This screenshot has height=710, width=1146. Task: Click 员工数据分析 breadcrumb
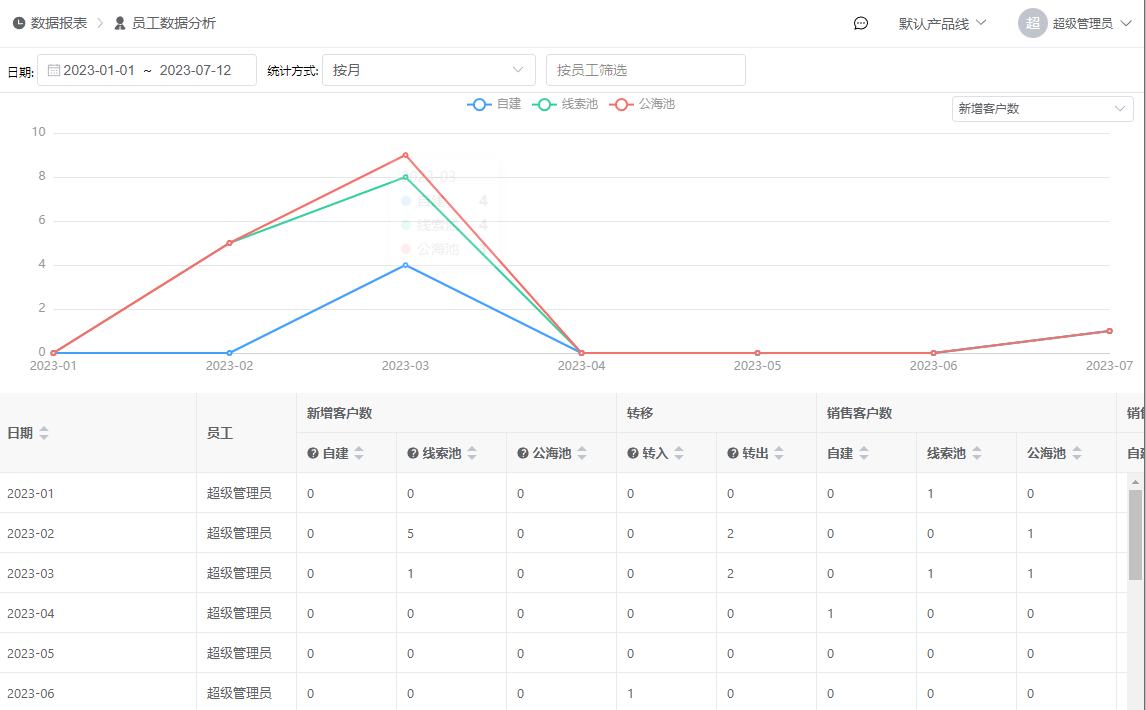(174, 23)
